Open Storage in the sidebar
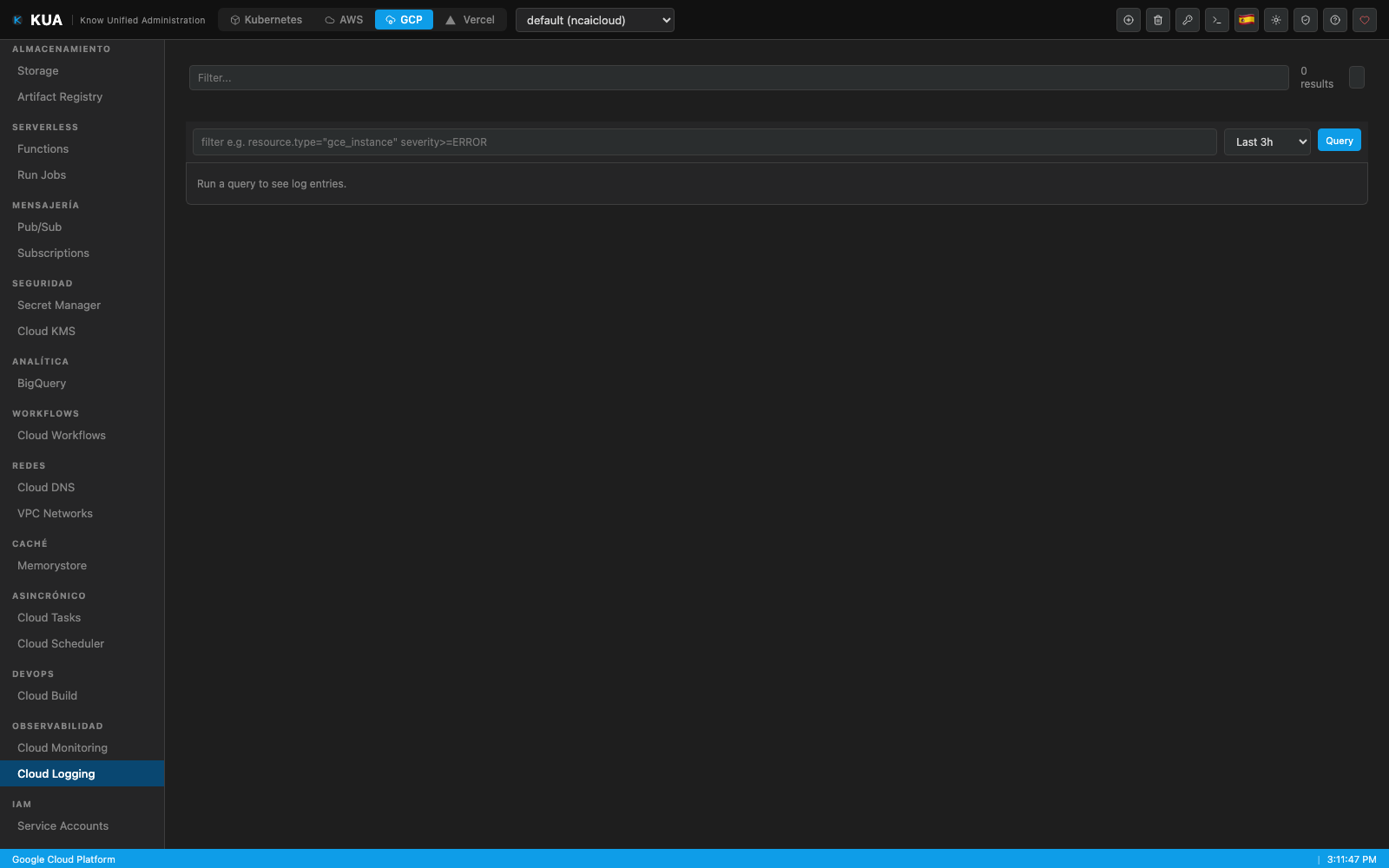The image size is (1389, 868). (82, 71)
